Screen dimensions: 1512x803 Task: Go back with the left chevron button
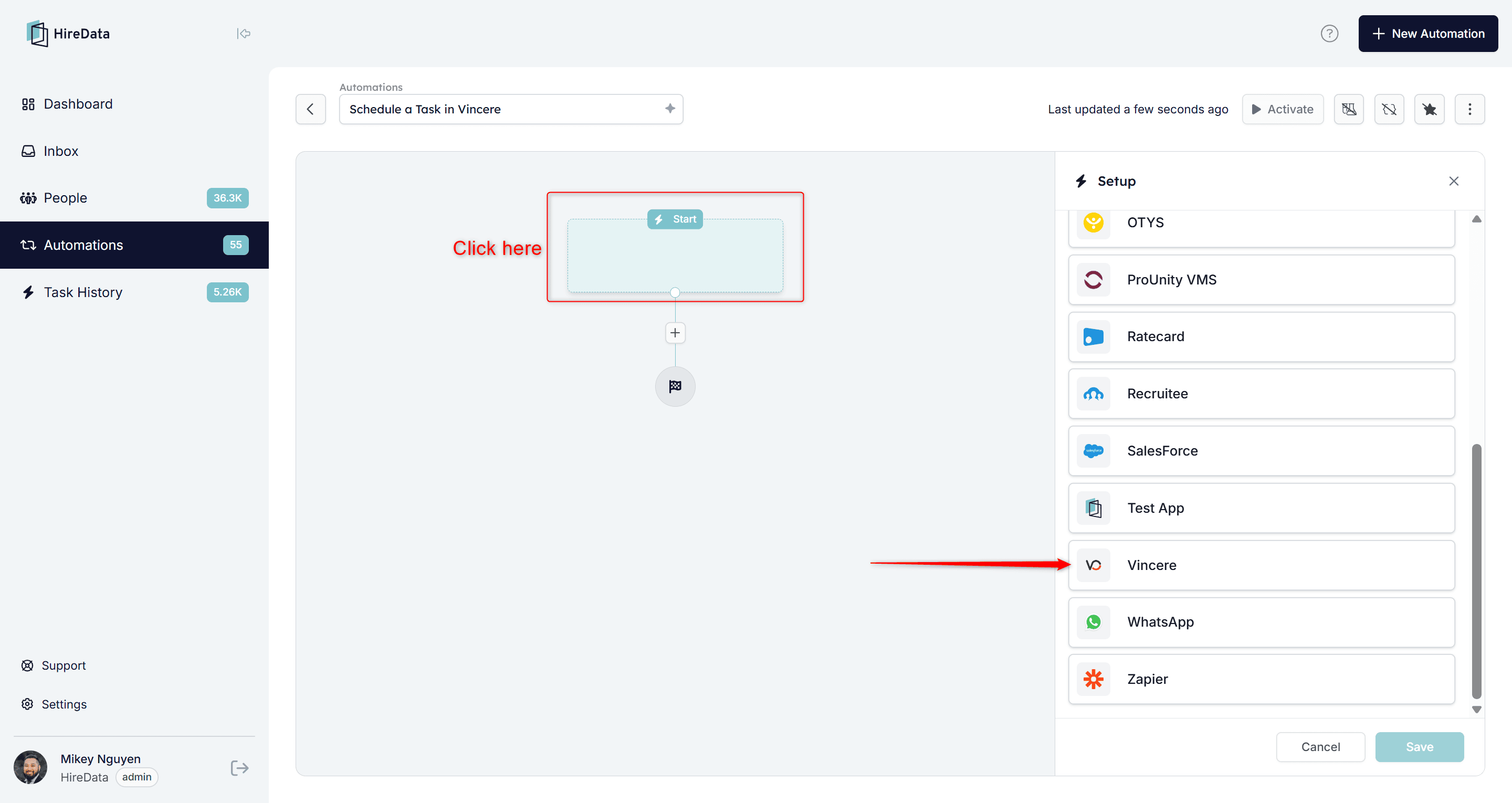(x=310, y=109)
